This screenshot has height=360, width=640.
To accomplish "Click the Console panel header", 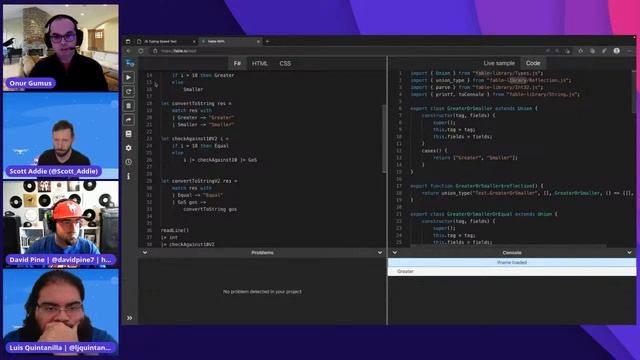I will coord(512,253).
